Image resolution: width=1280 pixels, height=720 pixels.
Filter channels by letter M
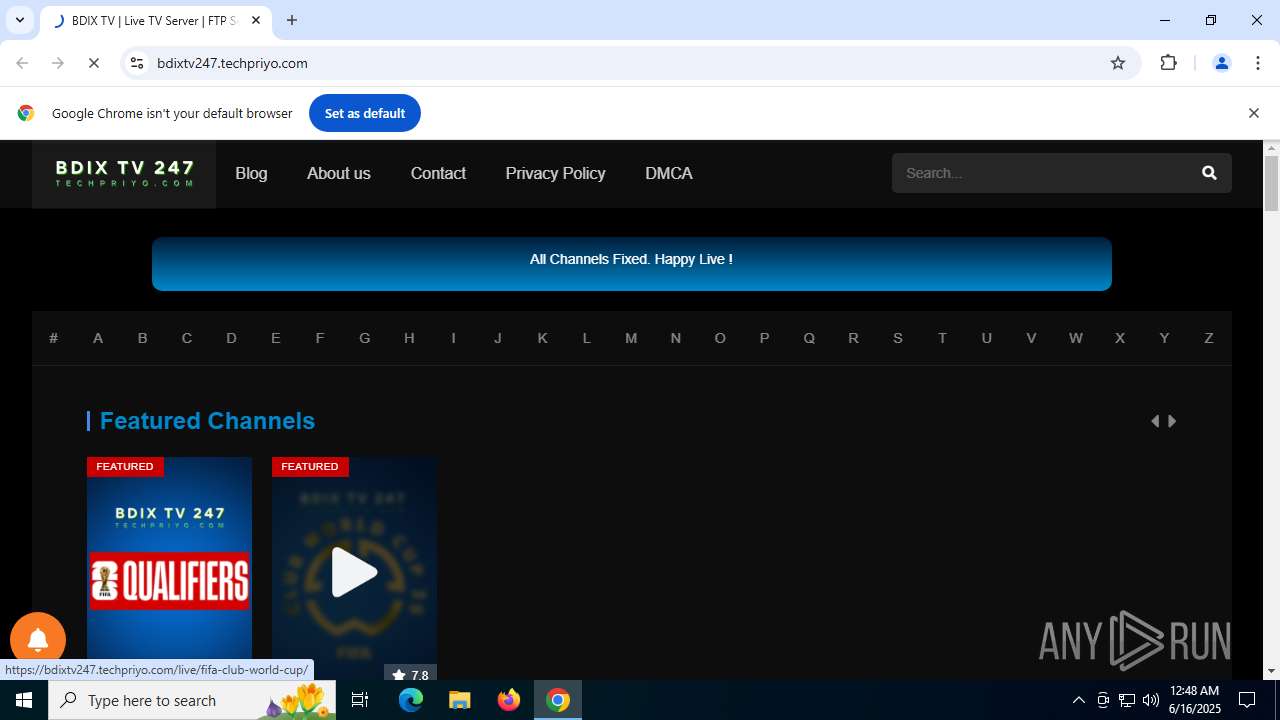pyautogui.click(x=631, y=338)
